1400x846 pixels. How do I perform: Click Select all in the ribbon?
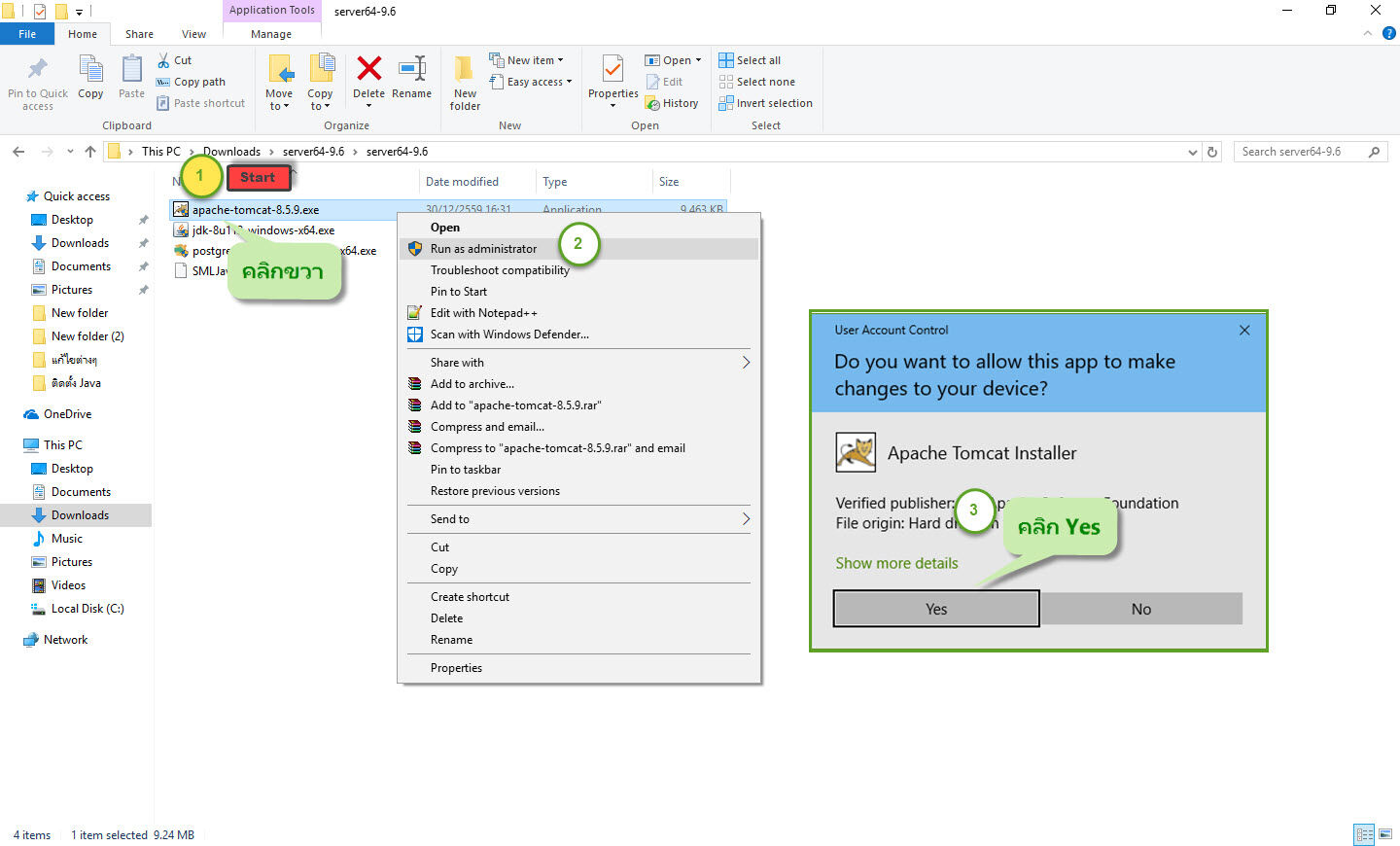[750, 60]
